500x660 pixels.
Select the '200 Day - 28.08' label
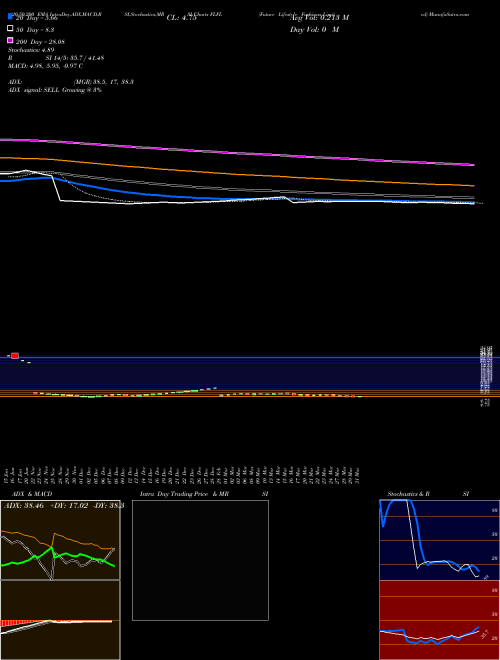coord(40,42)
